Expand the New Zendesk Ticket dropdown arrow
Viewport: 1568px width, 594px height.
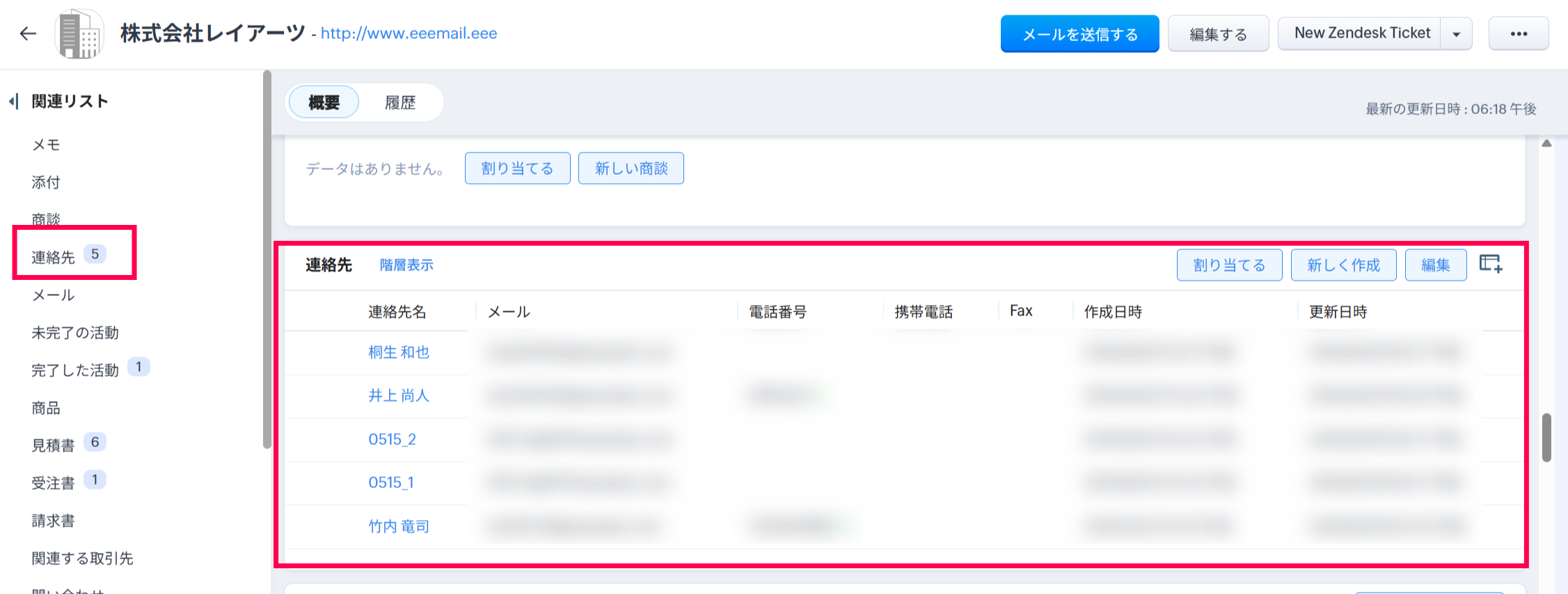(1456, 34)
